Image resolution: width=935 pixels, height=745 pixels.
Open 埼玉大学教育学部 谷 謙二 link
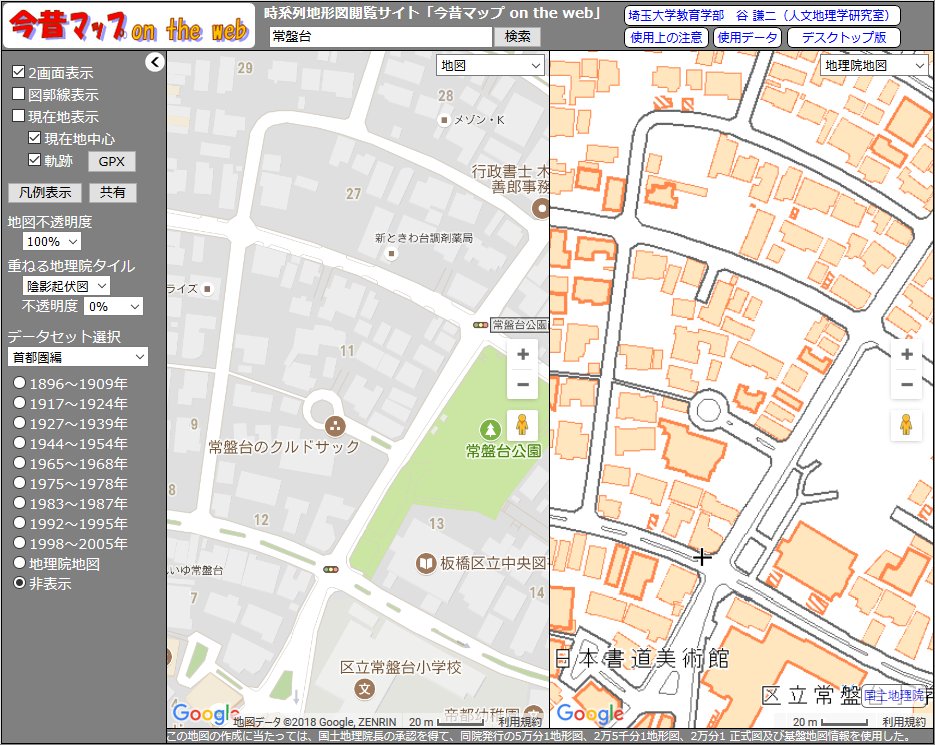tap(762, 16)
